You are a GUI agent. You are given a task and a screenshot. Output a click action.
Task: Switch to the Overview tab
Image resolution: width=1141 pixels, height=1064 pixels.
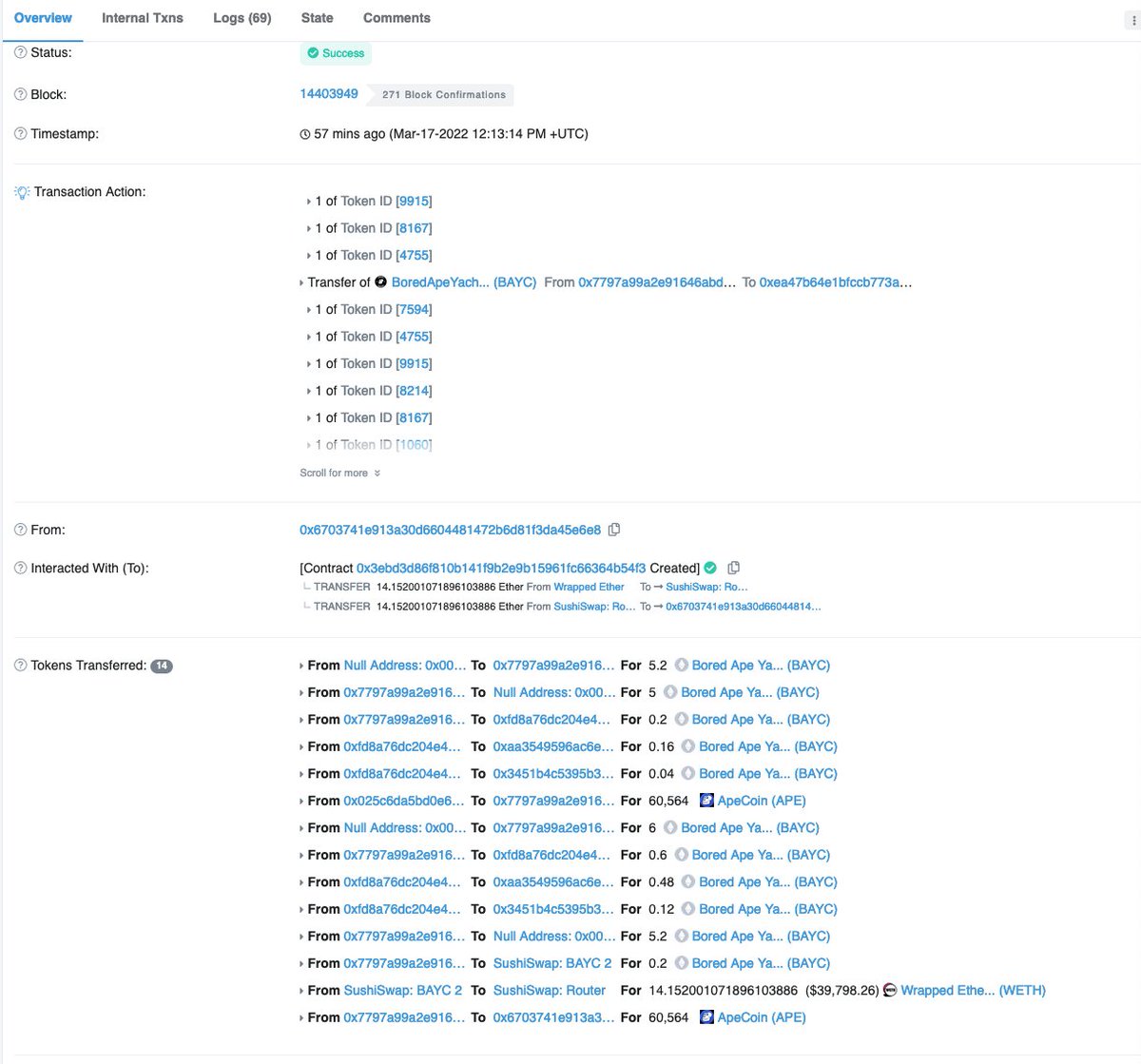tap(43, 18)
